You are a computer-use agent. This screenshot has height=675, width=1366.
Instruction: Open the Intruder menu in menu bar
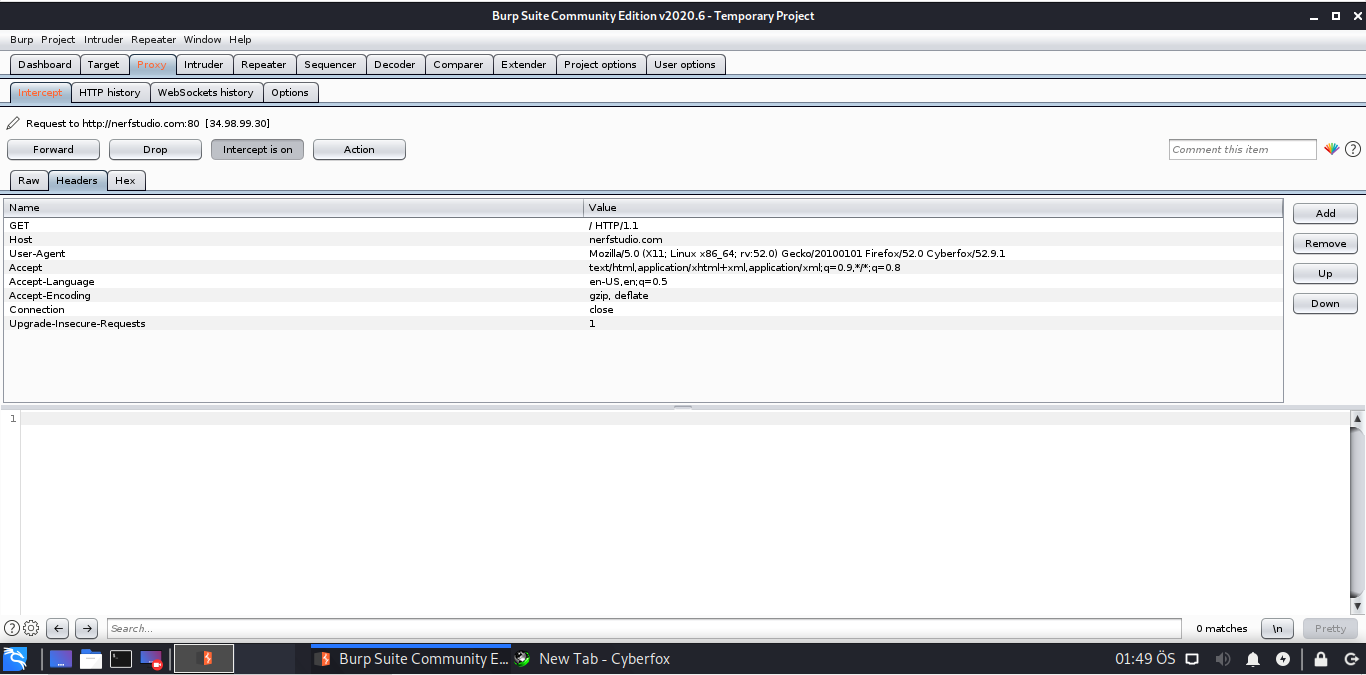103,39
